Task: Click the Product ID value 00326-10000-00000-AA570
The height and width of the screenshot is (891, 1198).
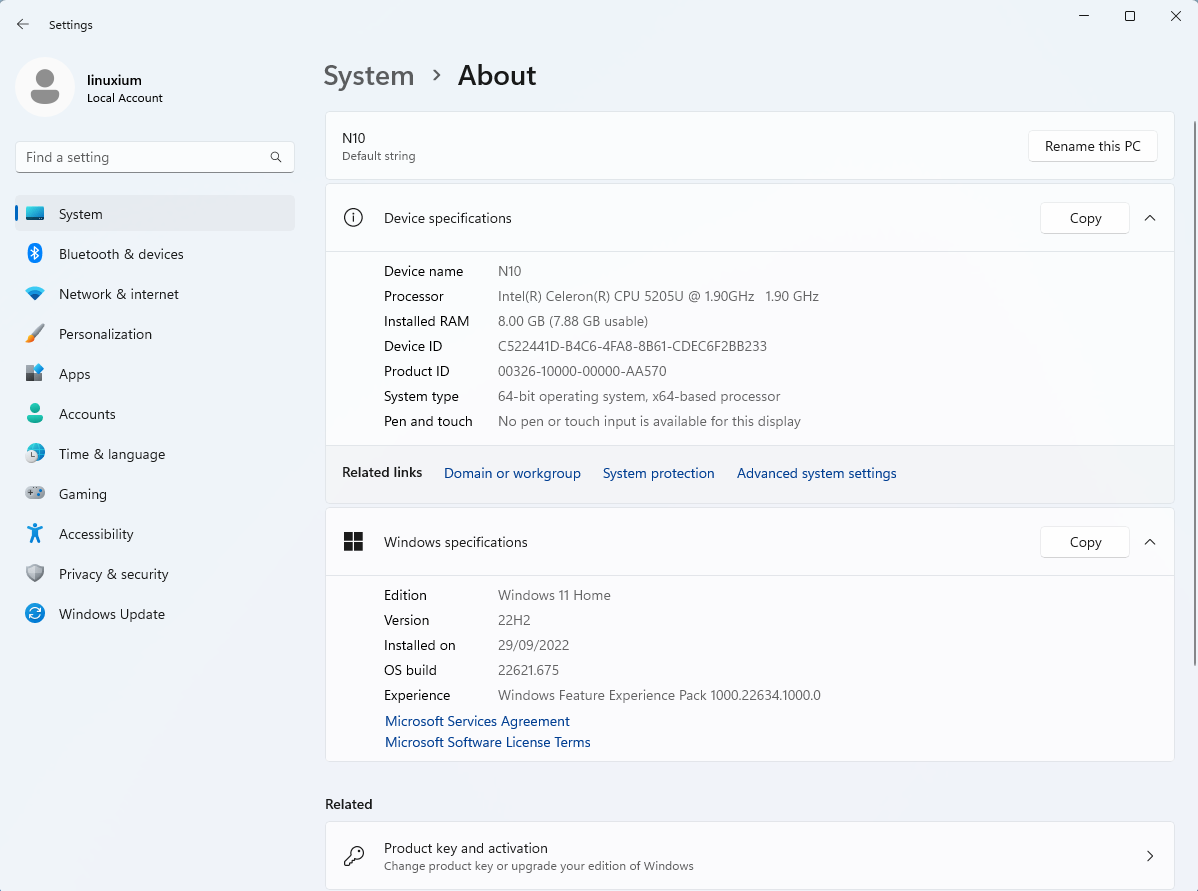Action: click(x=582, y=371)
